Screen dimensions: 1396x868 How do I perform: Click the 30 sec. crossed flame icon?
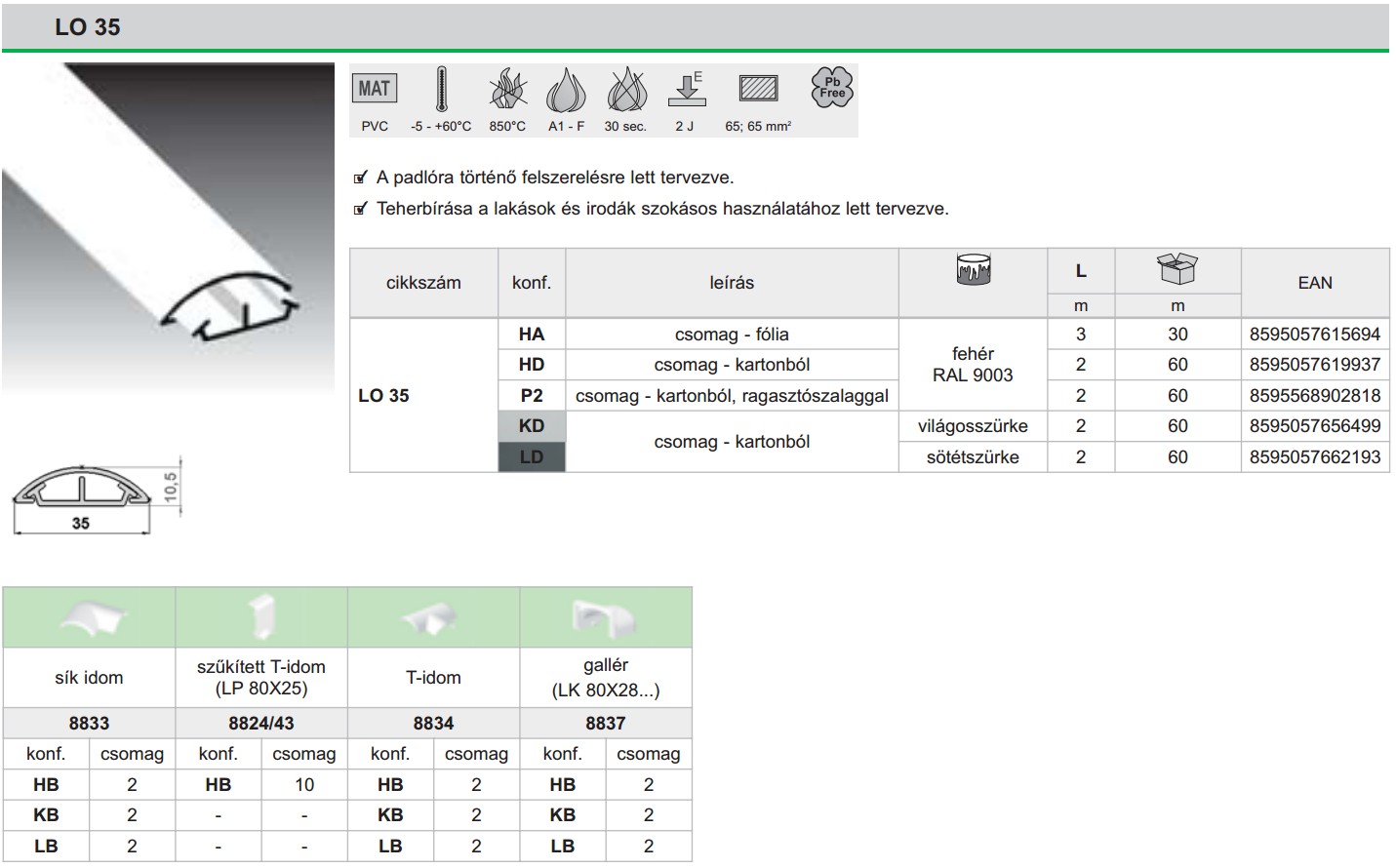625,91
